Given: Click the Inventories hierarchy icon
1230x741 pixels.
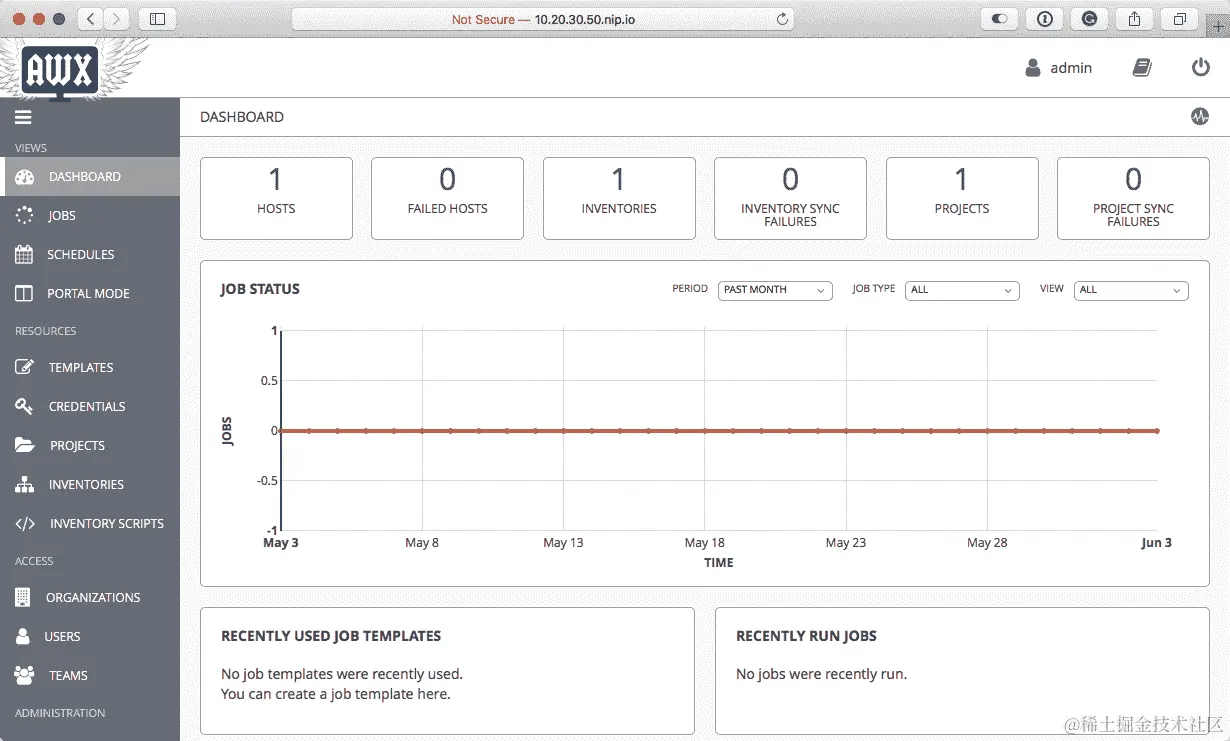Looking at the screenshot, I should (x=25, y=485).
